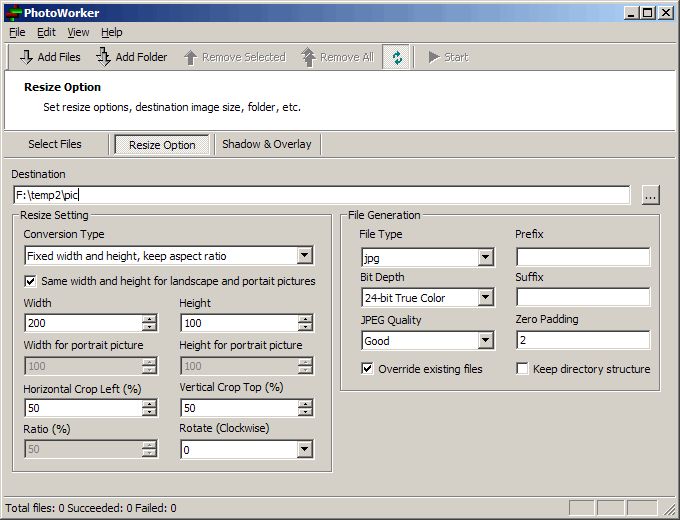Maximize the PhotoWorker window
This screenshot has height=520, width=680.
pyautogui.click(x=647, y=13)
